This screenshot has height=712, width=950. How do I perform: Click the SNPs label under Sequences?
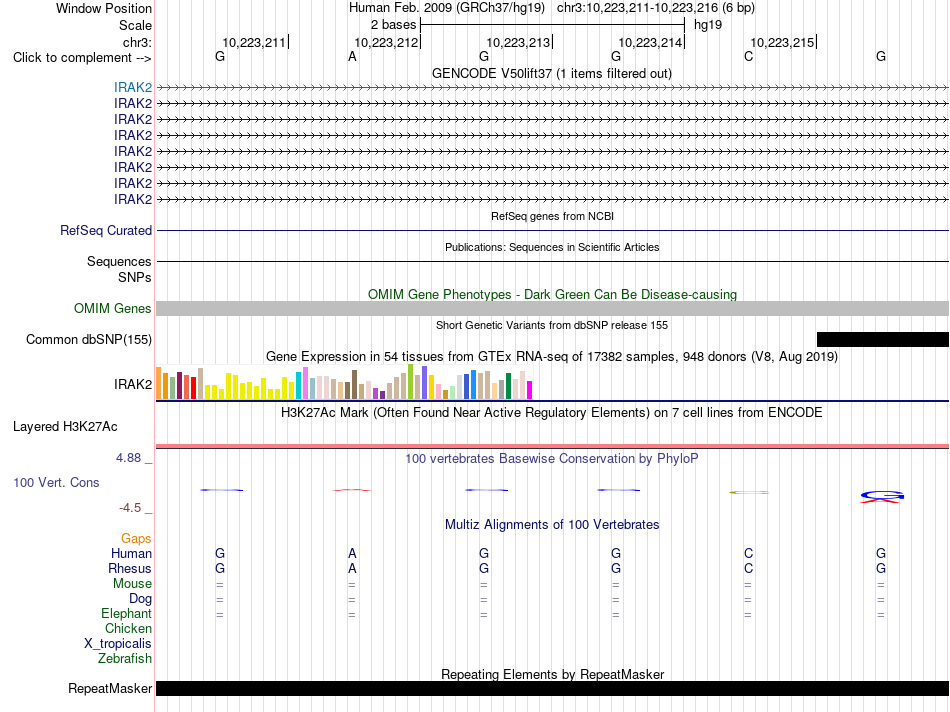pos(135,277)
